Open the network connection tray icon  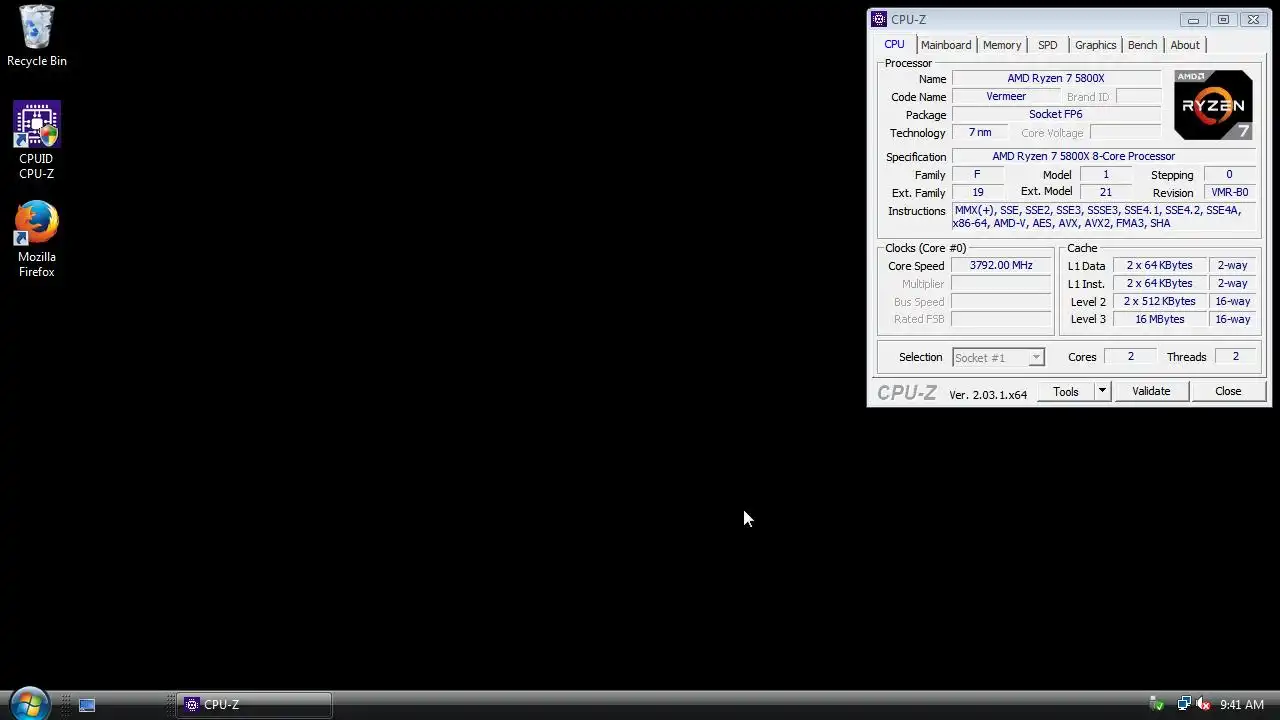(1183, 705)
